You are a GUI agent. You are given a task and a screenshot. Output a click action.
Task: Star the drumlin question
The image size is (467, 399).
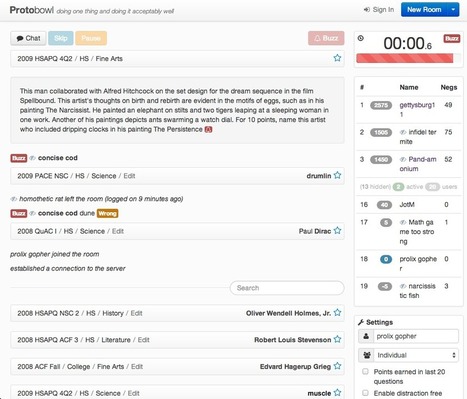point(337,175)
